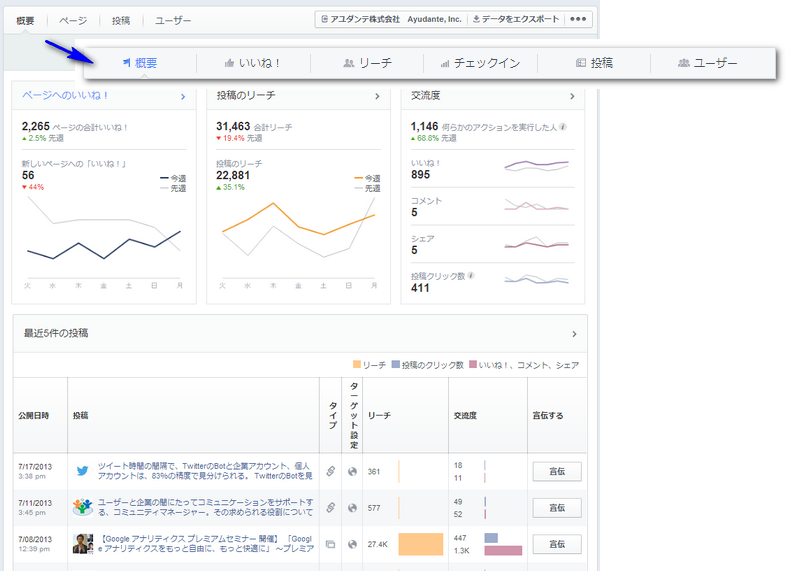This screenshot has height=571, width=800.
Task: Select 概要 in the enlarged tab bar
Action: [x=140, y=63]
